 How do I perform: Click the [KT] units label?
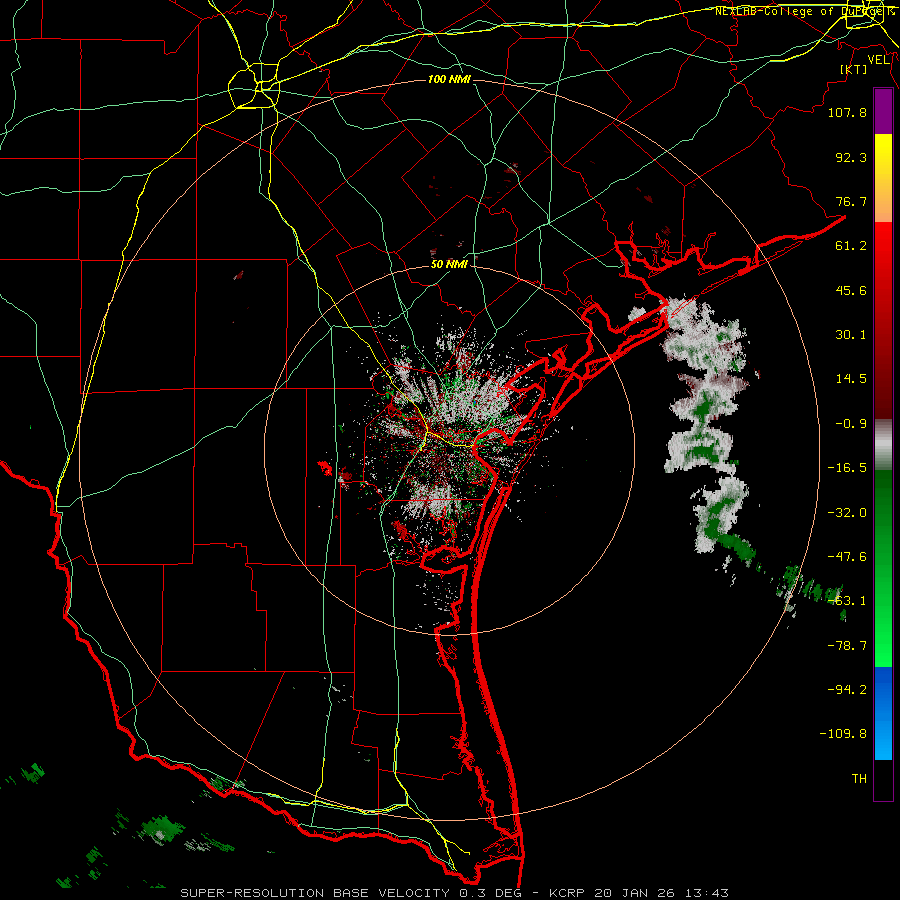click(x=854, y=69)
